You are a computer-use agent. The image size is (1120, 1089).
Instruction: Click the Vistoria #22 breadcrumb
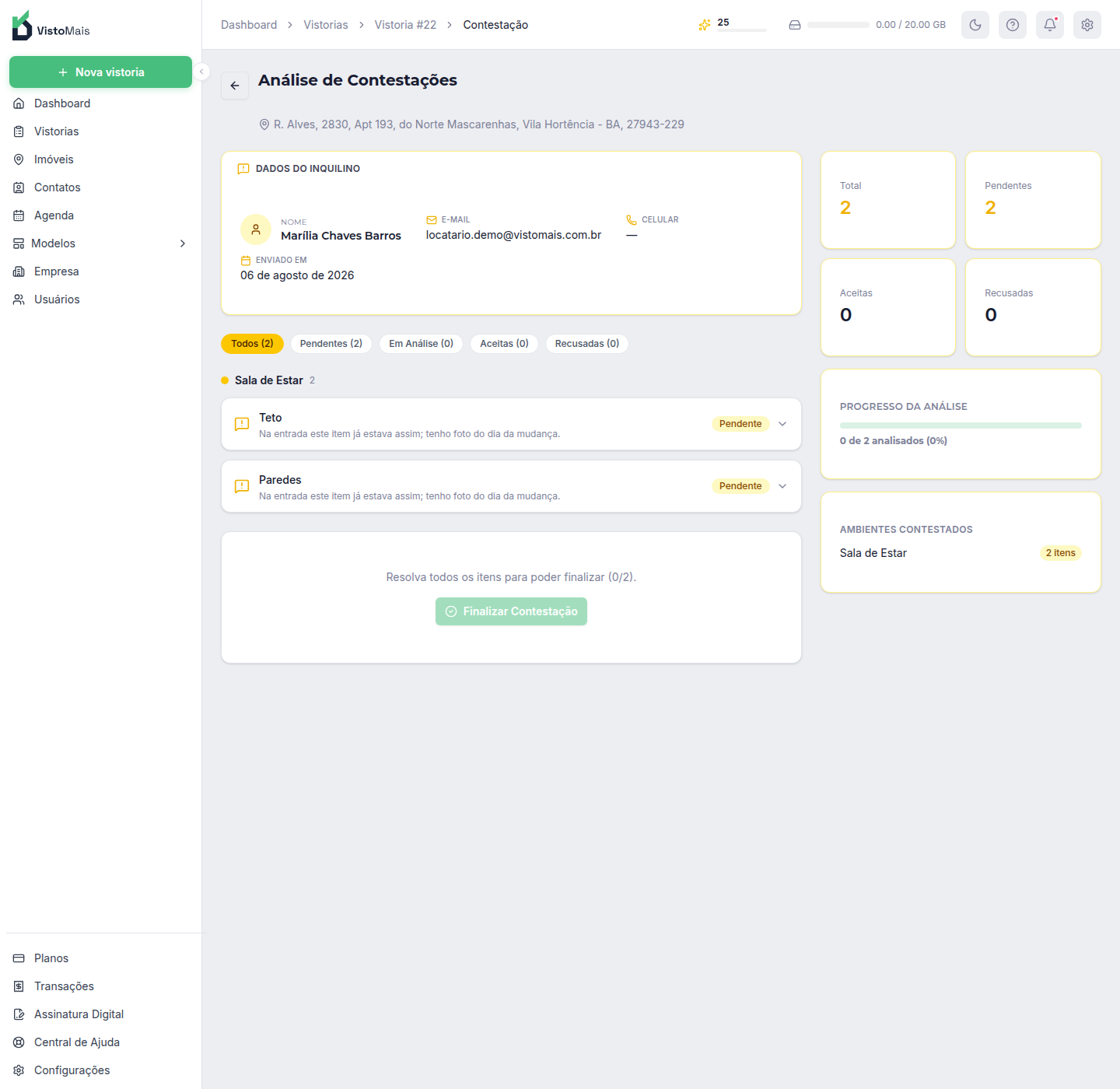pyautogui.click(x=405, y=25)
